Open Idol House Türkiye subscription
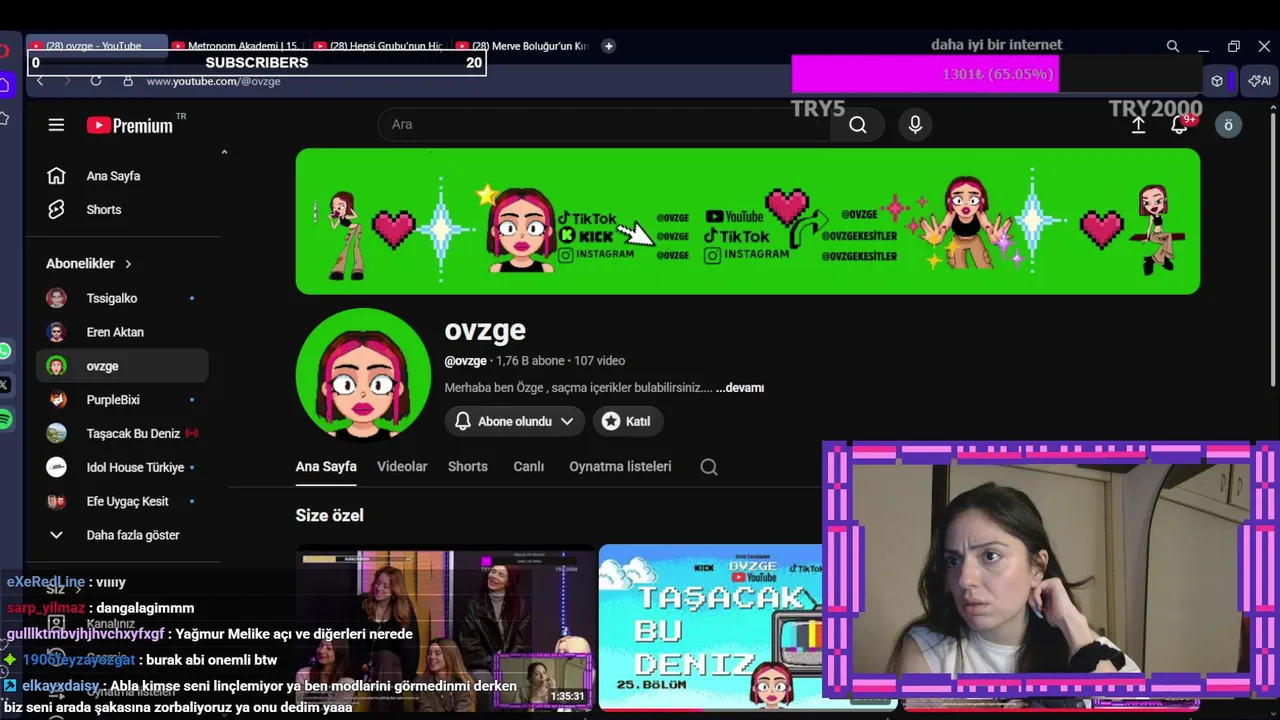1280x720 pixels. [122, 467]
